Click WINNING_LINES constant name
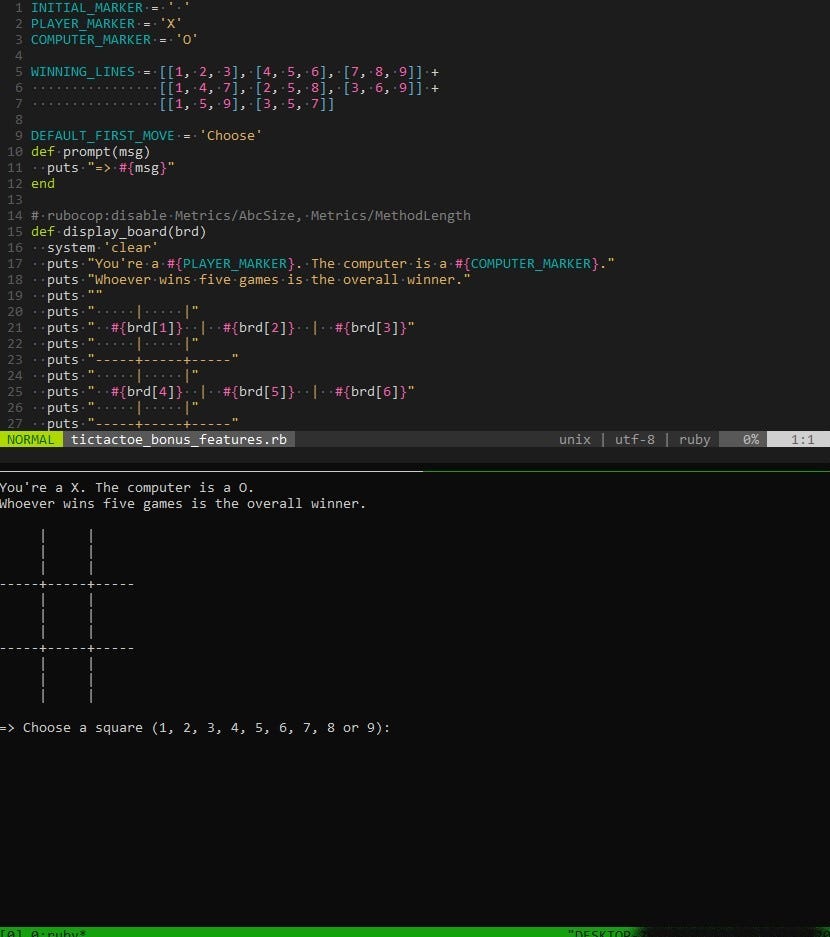The height and width of the screenshot is (937, 830). pos(82,72)
